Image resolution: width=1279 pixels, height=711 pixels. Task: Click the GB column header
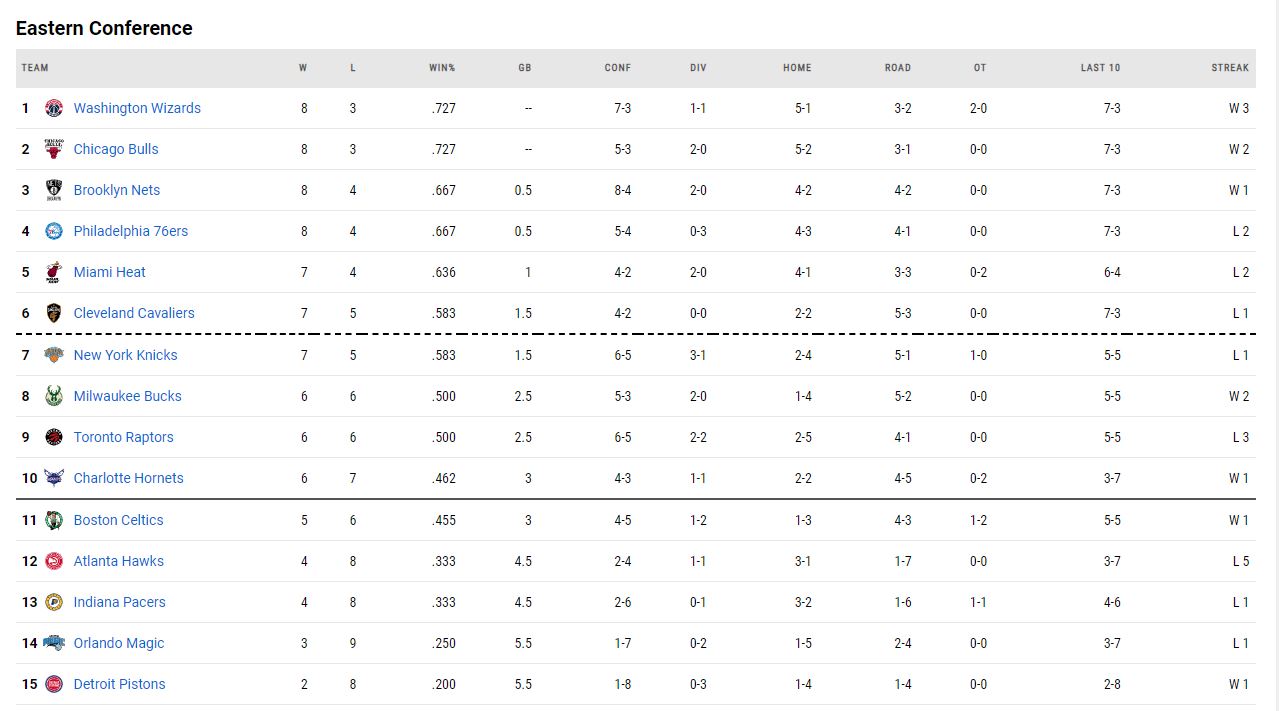[x=525, y=68]
